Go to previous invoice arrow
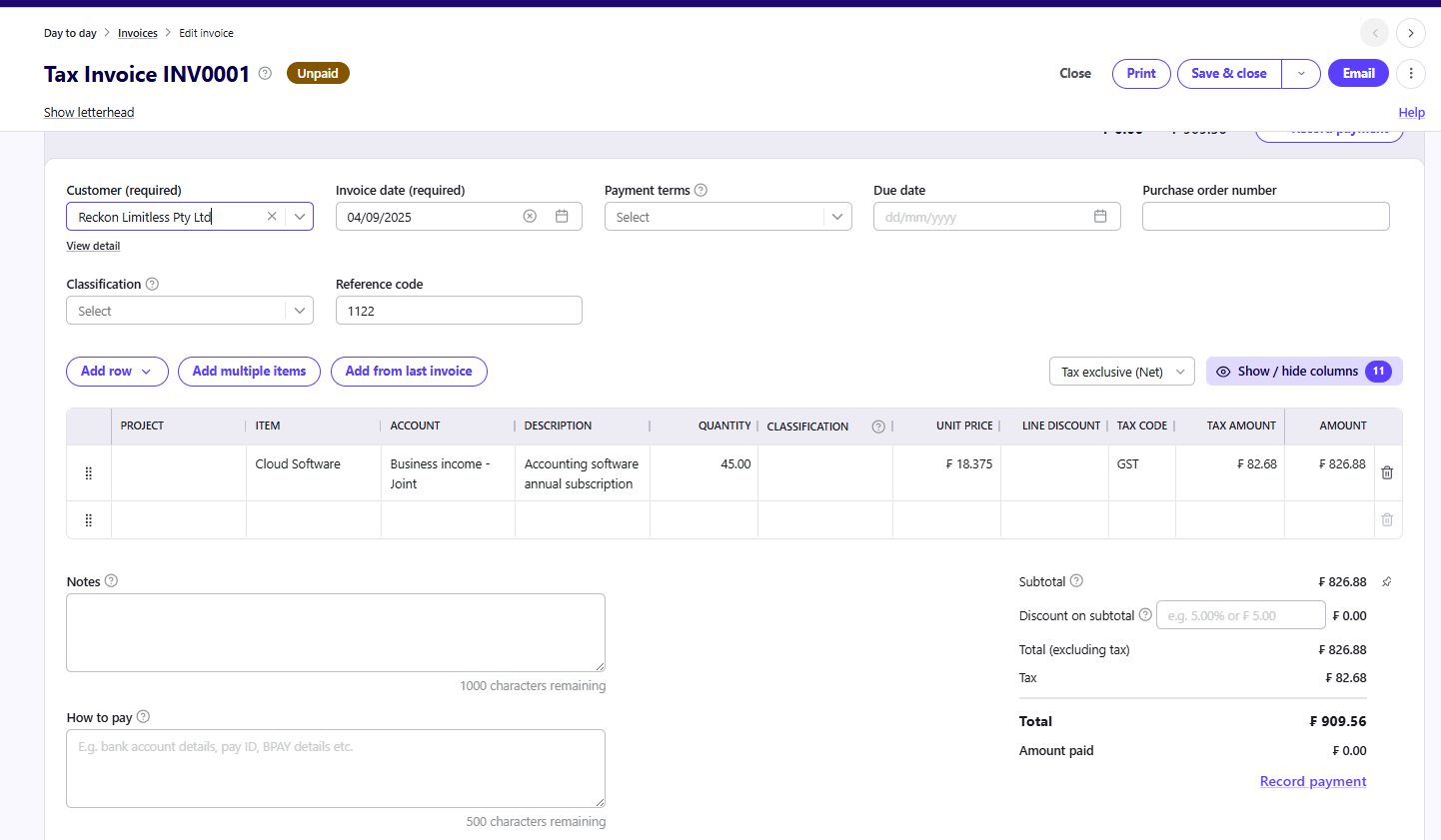This screenshot has height=840, width=1441. (1374, 33)
